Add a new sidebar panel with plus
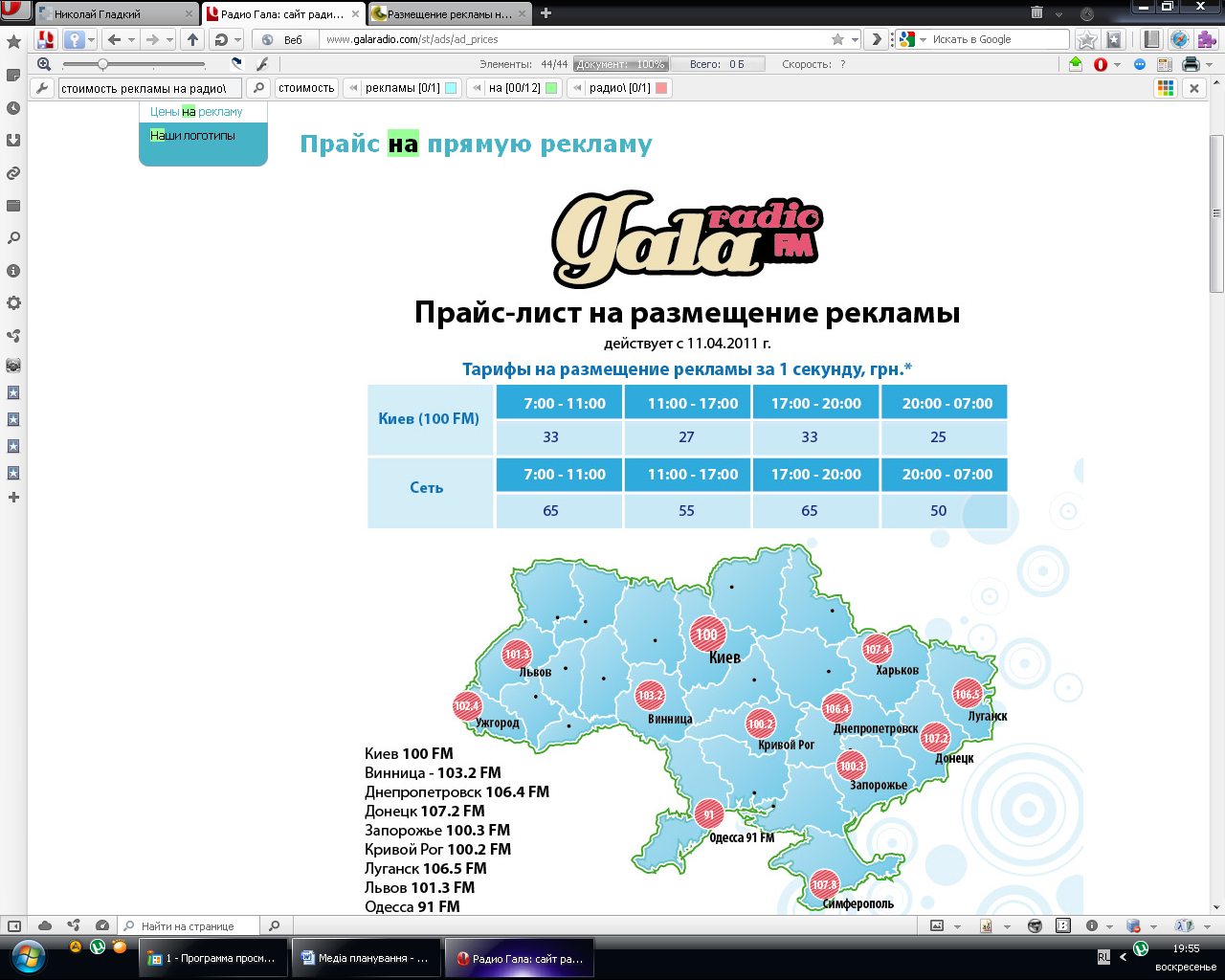Viewport: 1225px width, 980px height. (x=13, y=498)
